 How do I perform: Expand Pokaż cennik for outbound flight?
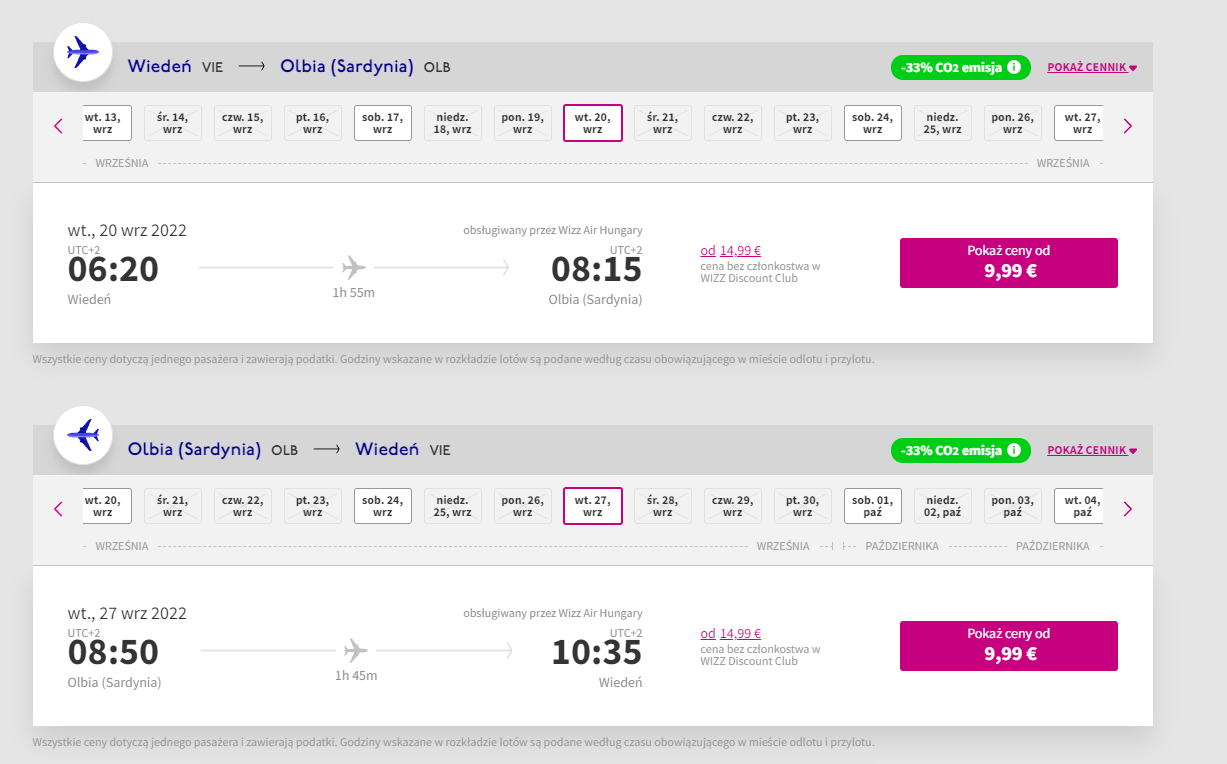[x=1092, y=68]
